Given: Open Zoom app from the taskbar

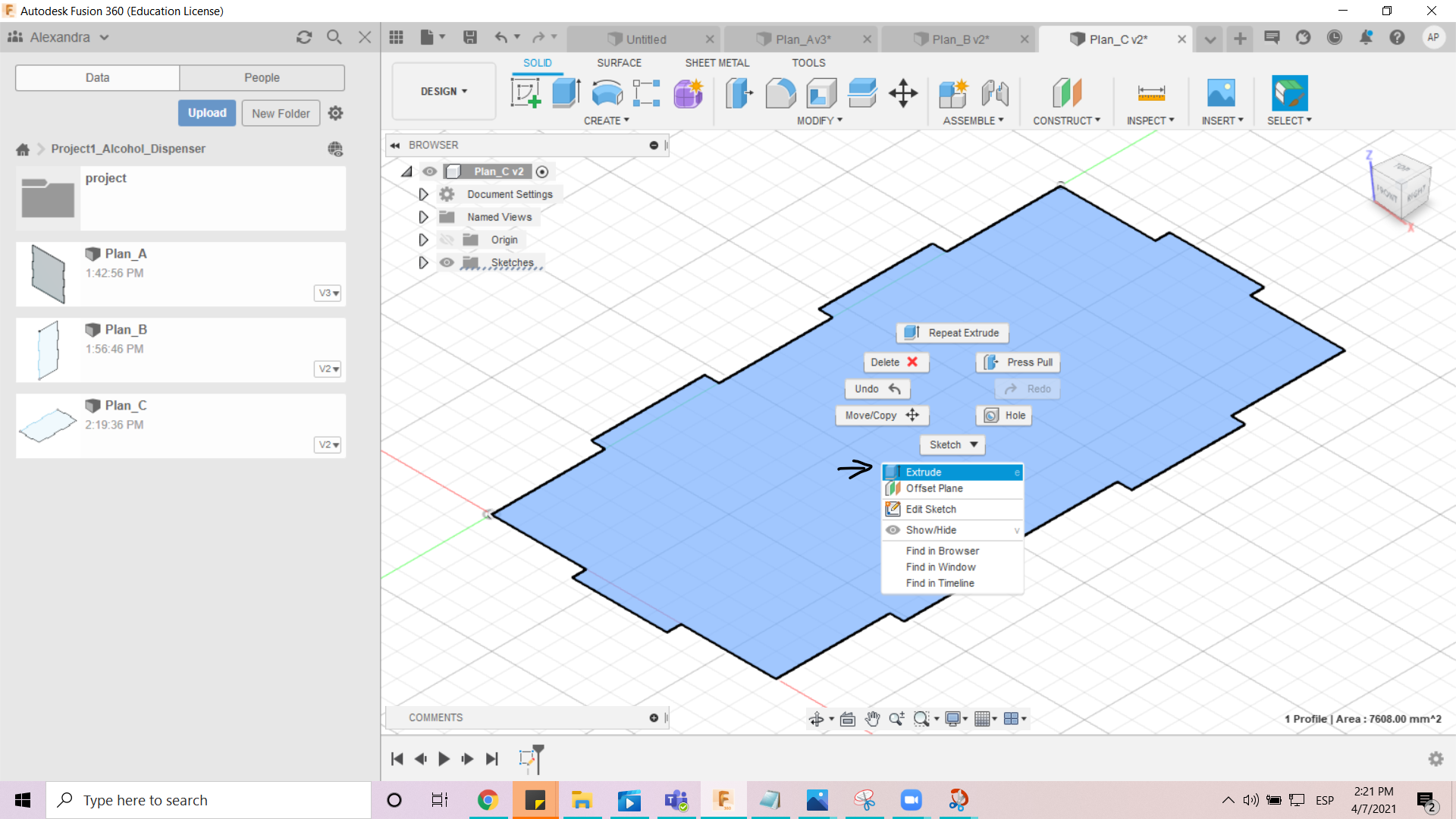Looking at the screenshot, I should pos(911,800).
